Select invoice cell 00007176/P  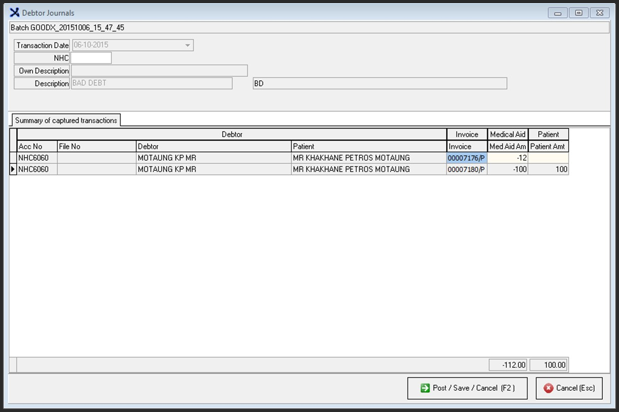pos(466,158)
